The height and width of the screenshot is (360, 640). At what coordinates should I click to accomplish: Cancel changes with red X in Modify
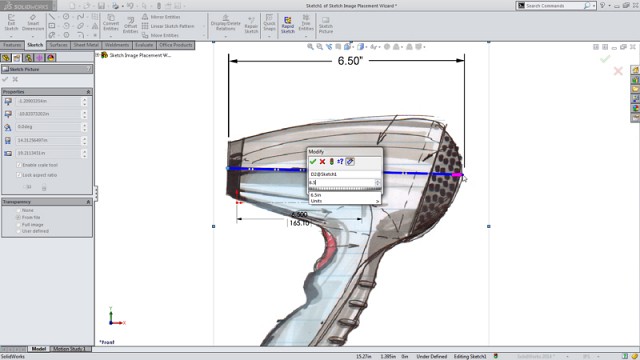[322, 162]
